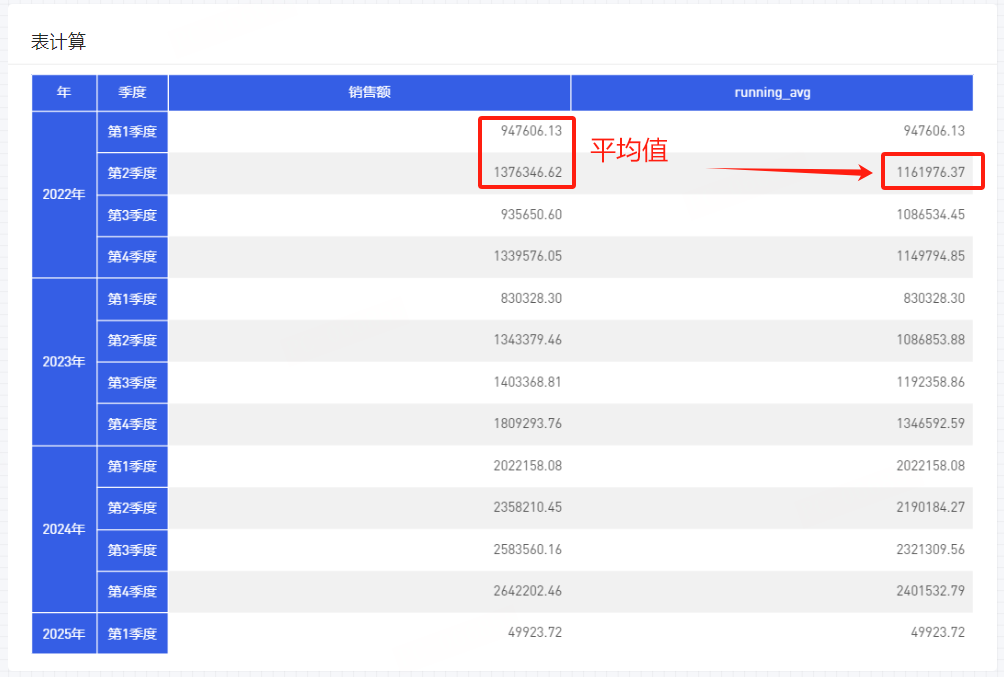Click running average value 1086853.88

tap(930, 340)
